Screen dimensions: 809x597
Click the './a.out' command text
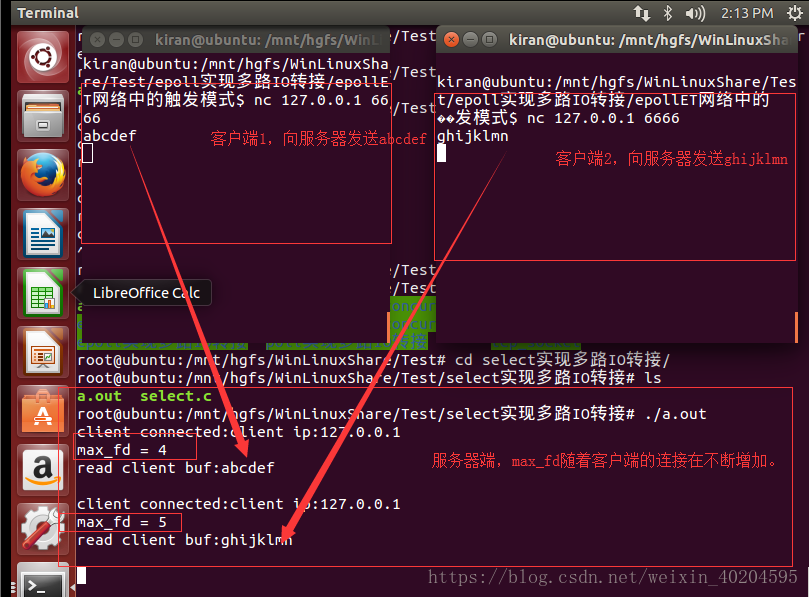[676, 414]
